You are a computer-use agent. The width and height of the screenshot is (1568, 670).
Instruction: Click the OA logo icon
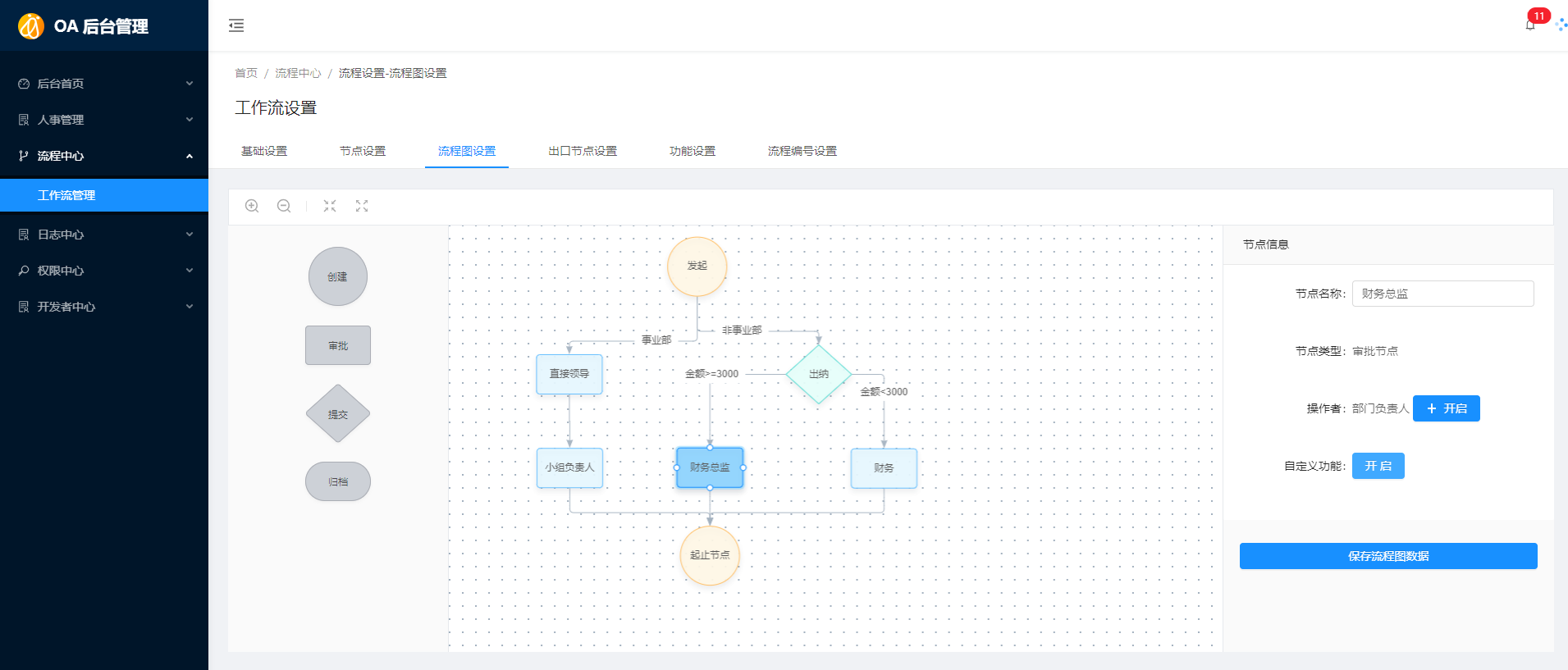coord(31,26)
